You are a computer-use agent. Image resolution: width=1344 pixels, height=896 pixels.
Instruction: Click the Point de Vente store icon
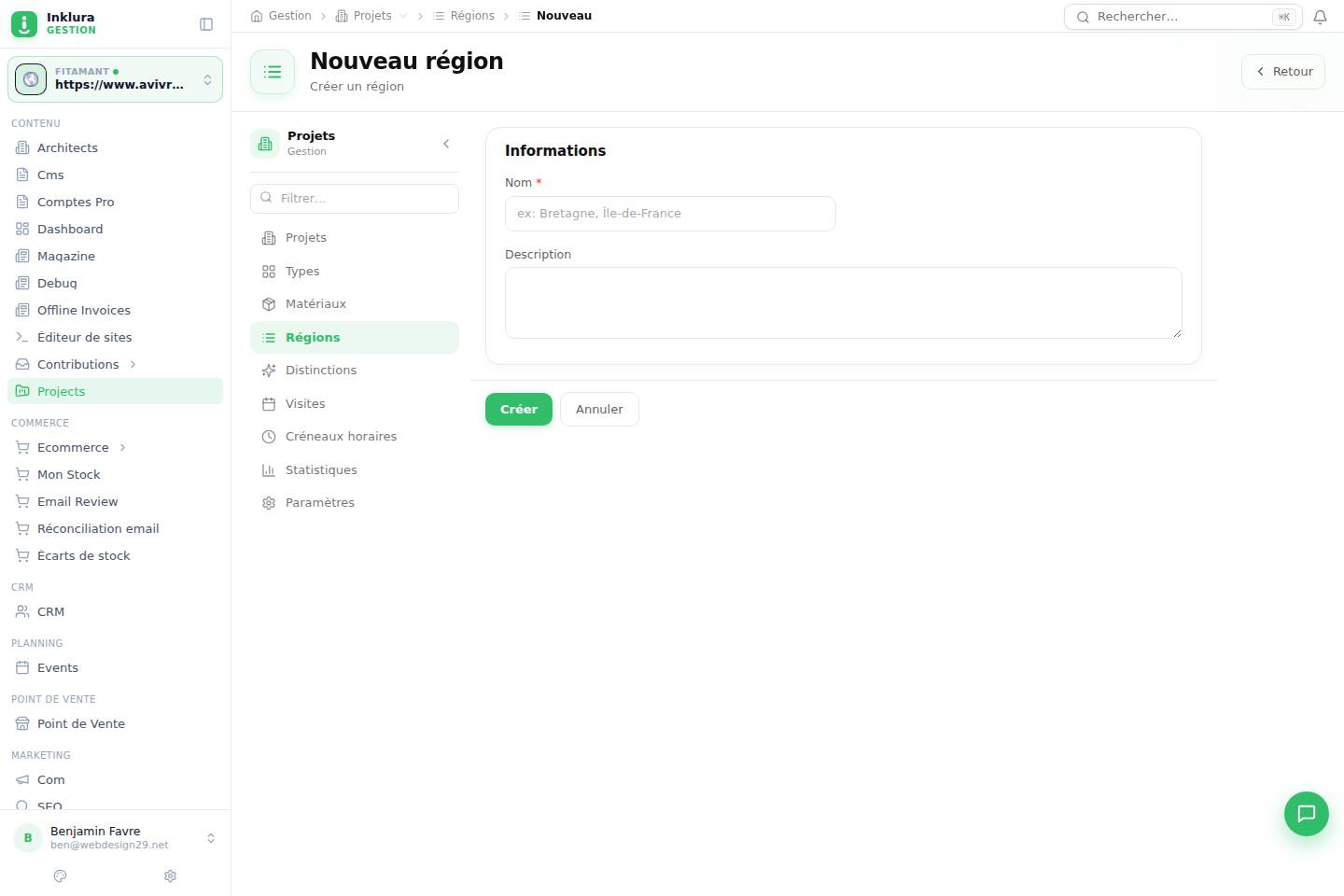(x=22, y=724)
